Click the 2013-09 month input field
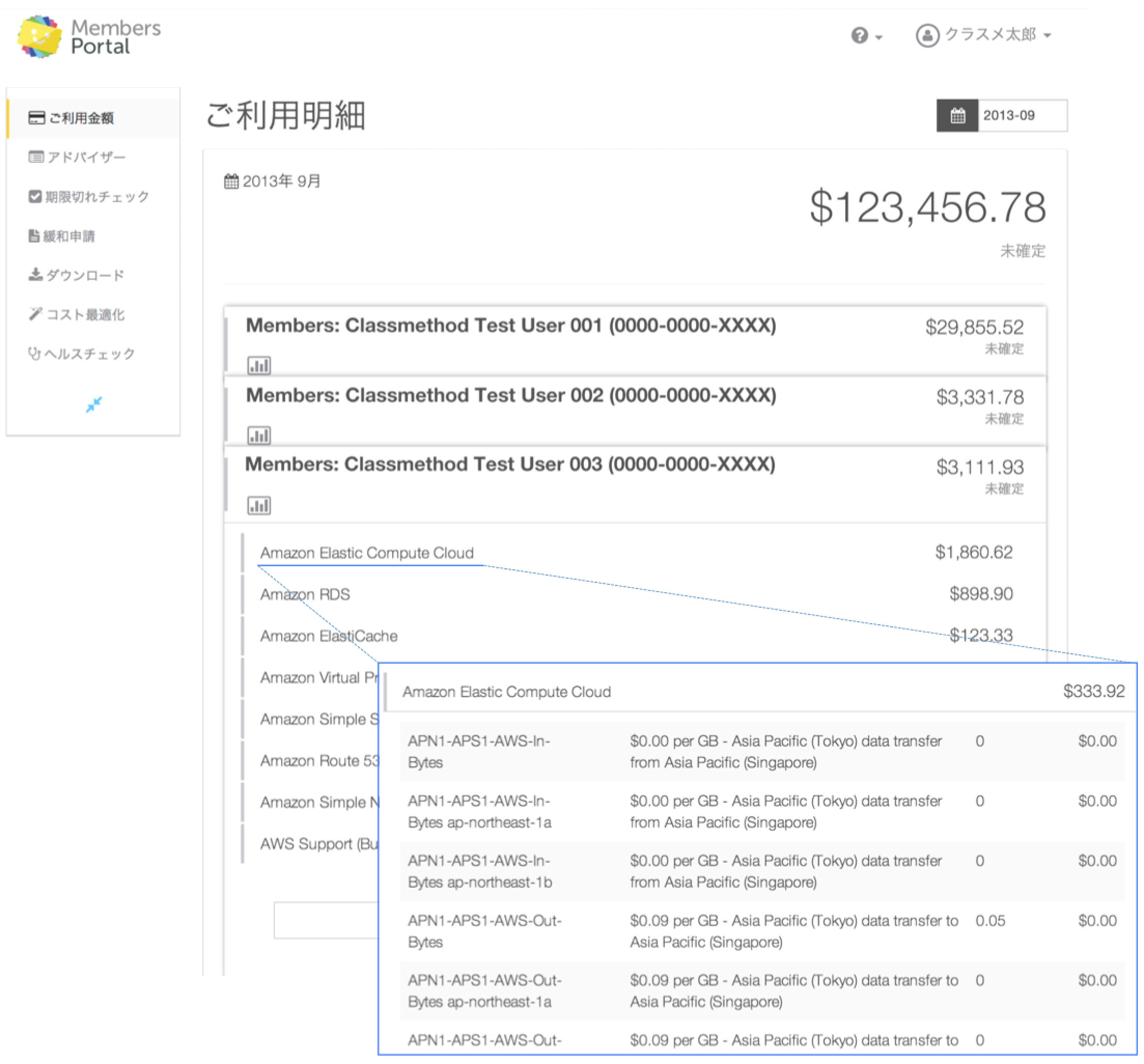The height and width of the screenshot is (1064, 1144). (1022, 116)
